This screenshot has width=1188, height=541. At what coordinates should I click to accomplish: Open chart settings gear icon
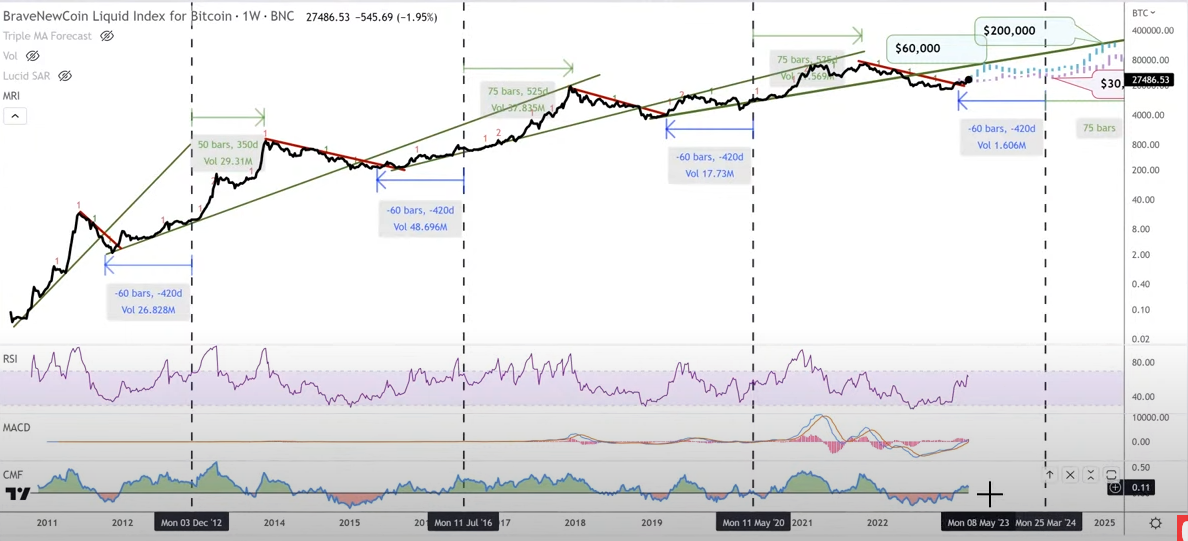tap(1156, 524)
